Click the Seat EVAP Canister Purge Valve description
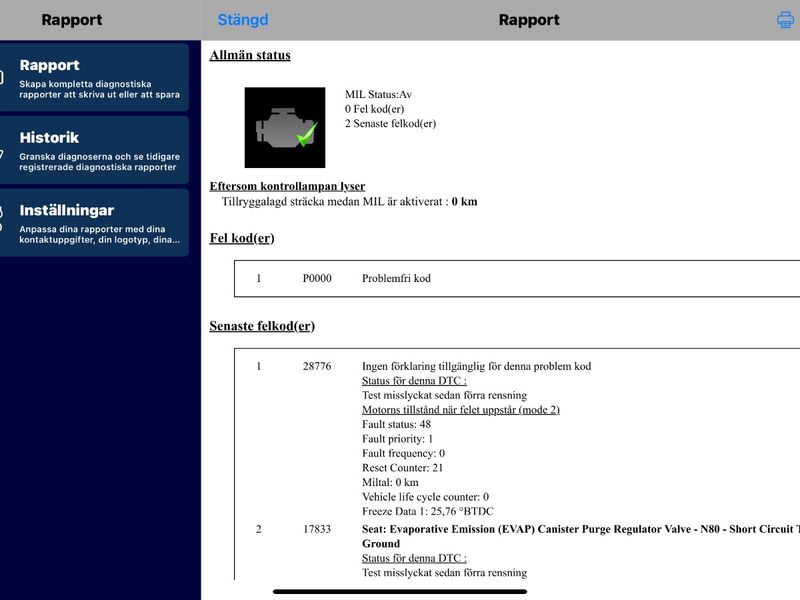The height and width of the screenshot is (600, 800). tap(581, 536)
